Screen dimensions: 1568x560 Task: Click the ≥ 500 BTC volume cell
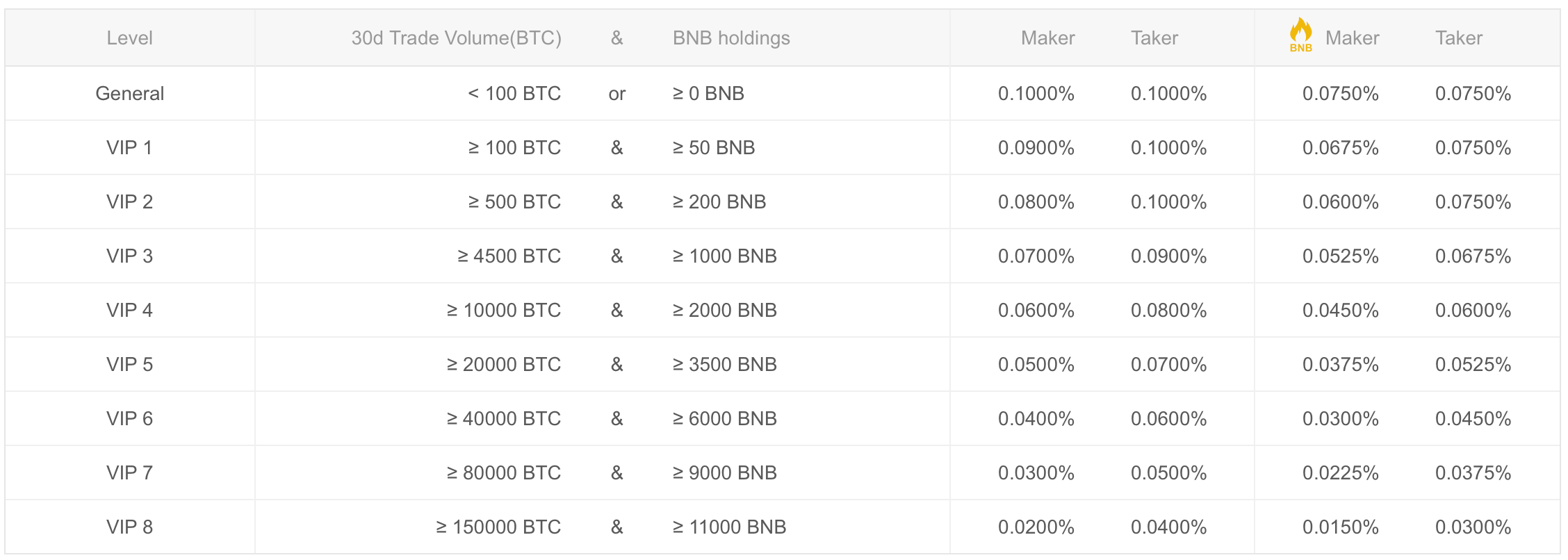click(514, 202)
